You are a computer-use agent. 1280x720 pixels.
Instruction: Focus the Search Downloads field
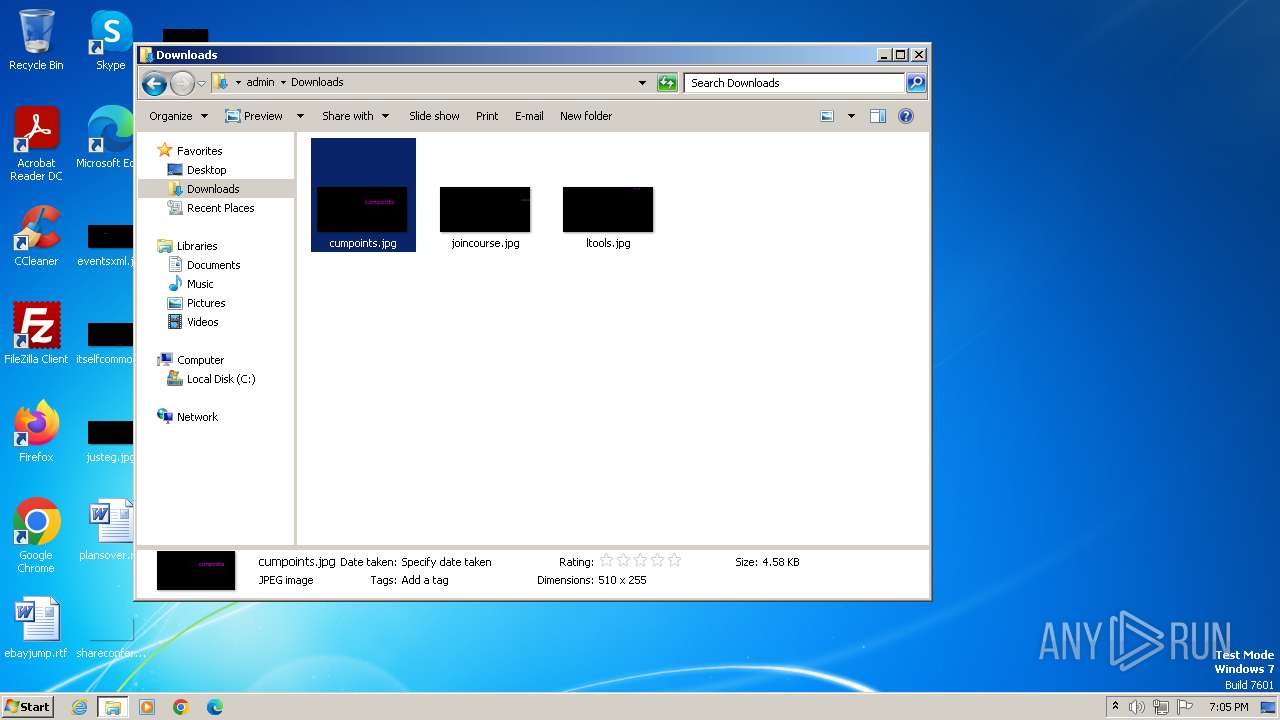click(x=794, y=83)
